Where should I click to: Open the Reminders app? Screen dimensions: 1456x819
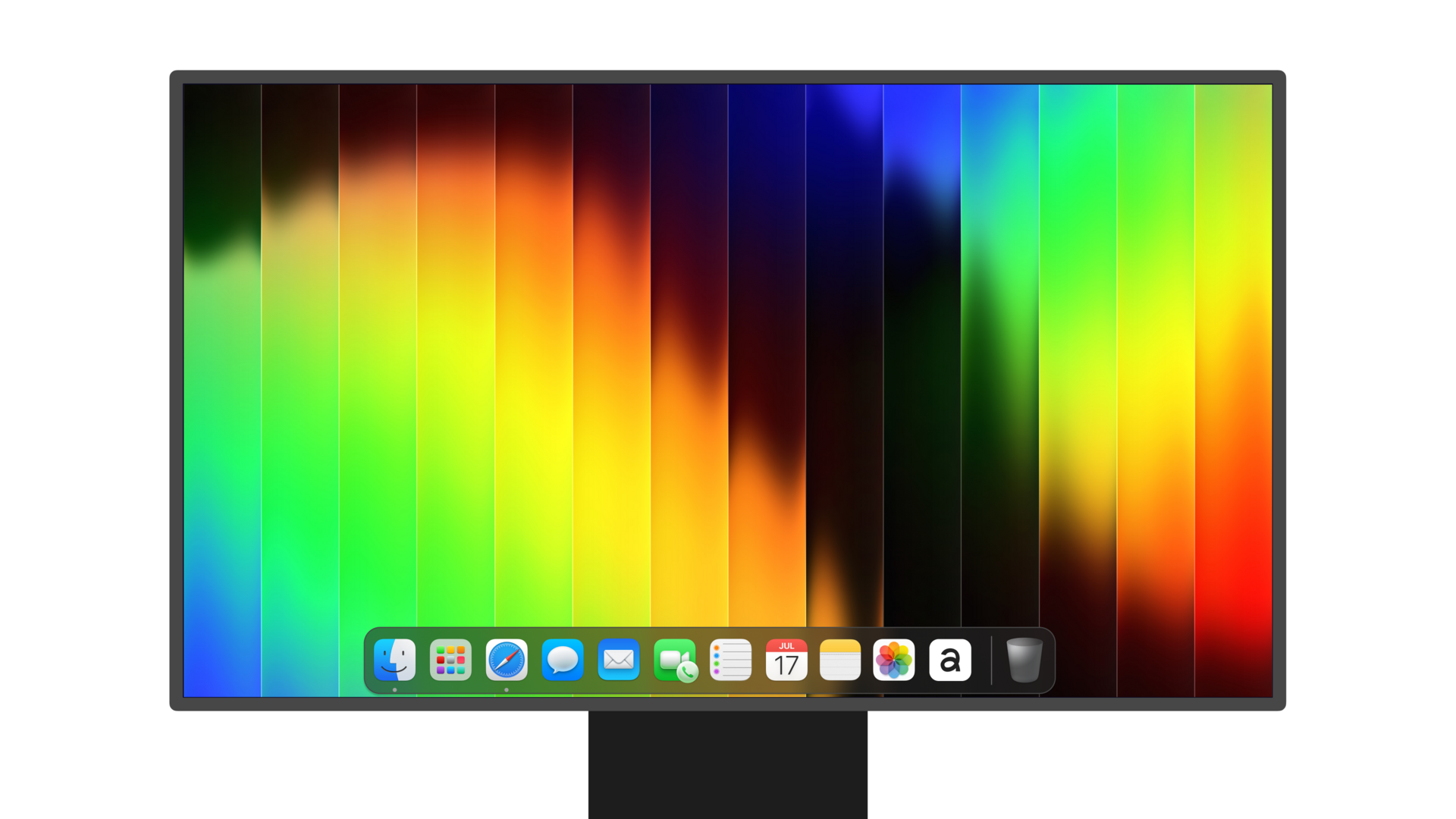730,659
